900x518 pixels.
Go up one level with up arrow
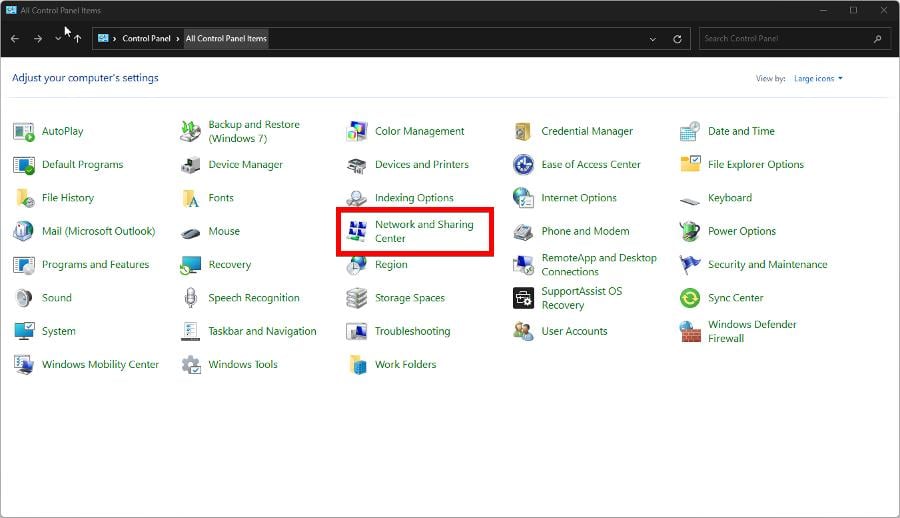77,38
